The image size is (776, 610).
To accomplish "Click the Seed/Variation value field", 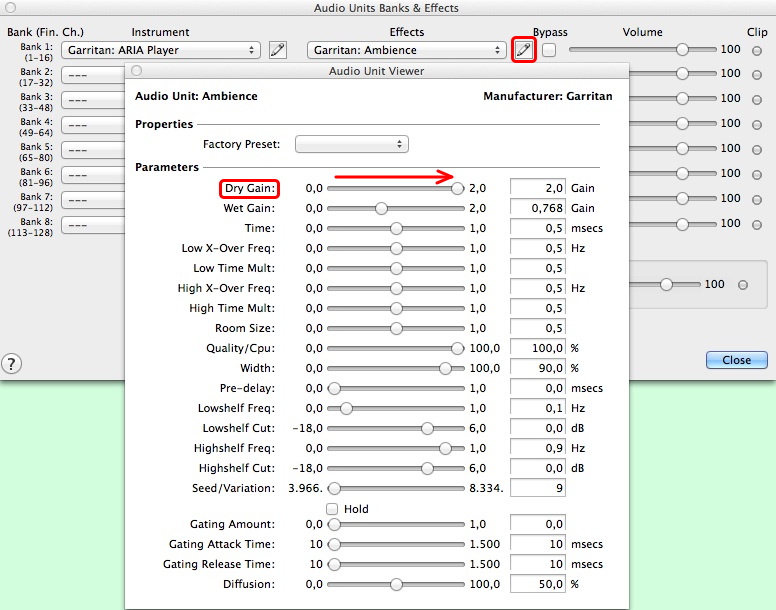I will click(x=538, y=488).
